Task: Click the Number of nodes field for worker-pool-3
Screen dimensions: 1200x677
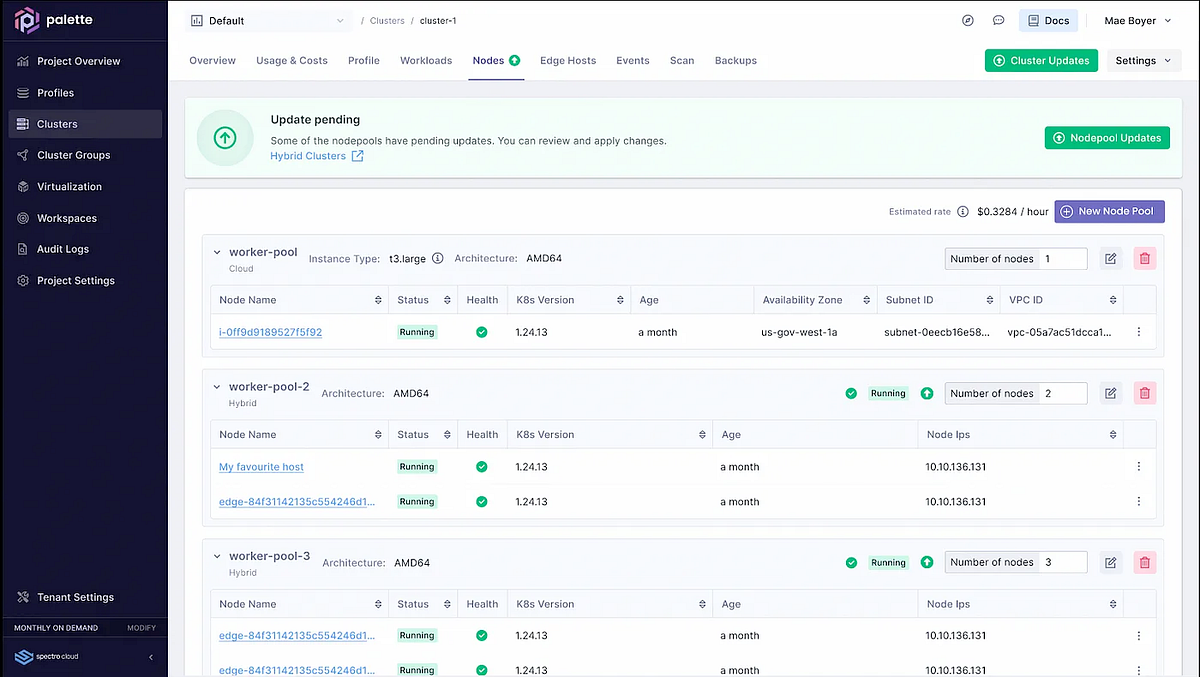Action: 1062,563
